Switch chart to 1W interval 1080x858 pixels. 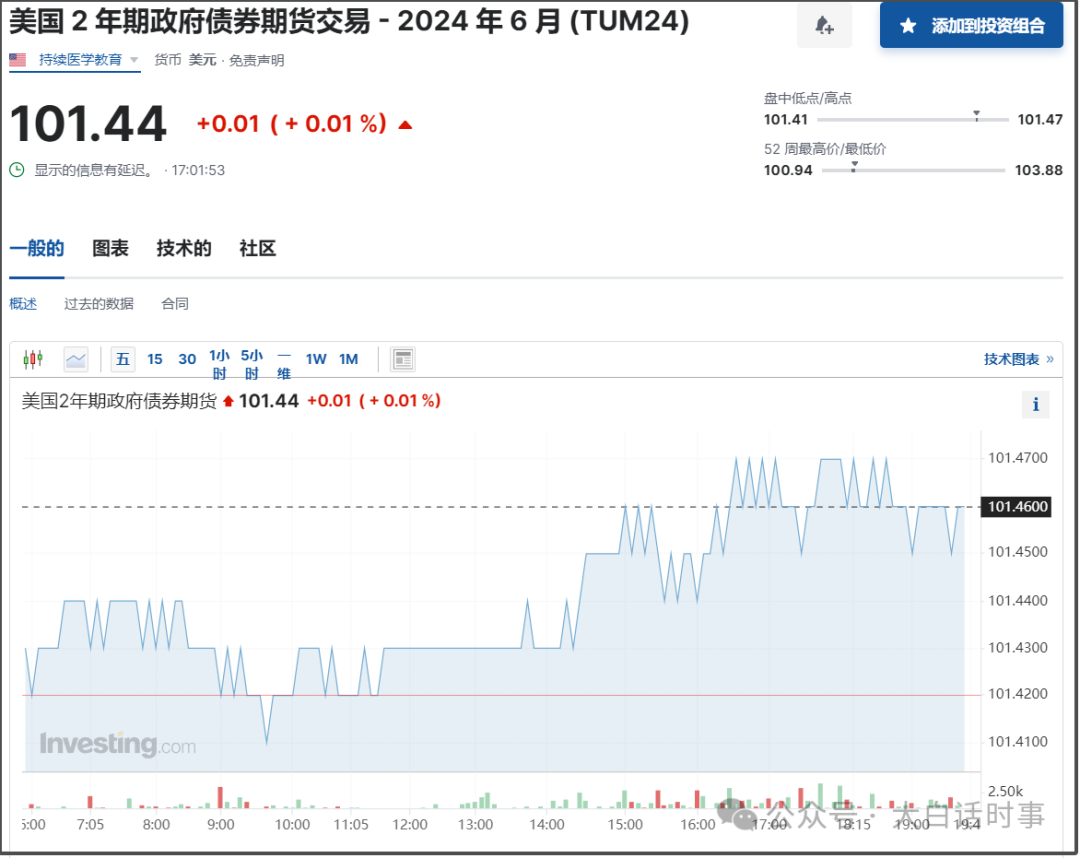316,359
